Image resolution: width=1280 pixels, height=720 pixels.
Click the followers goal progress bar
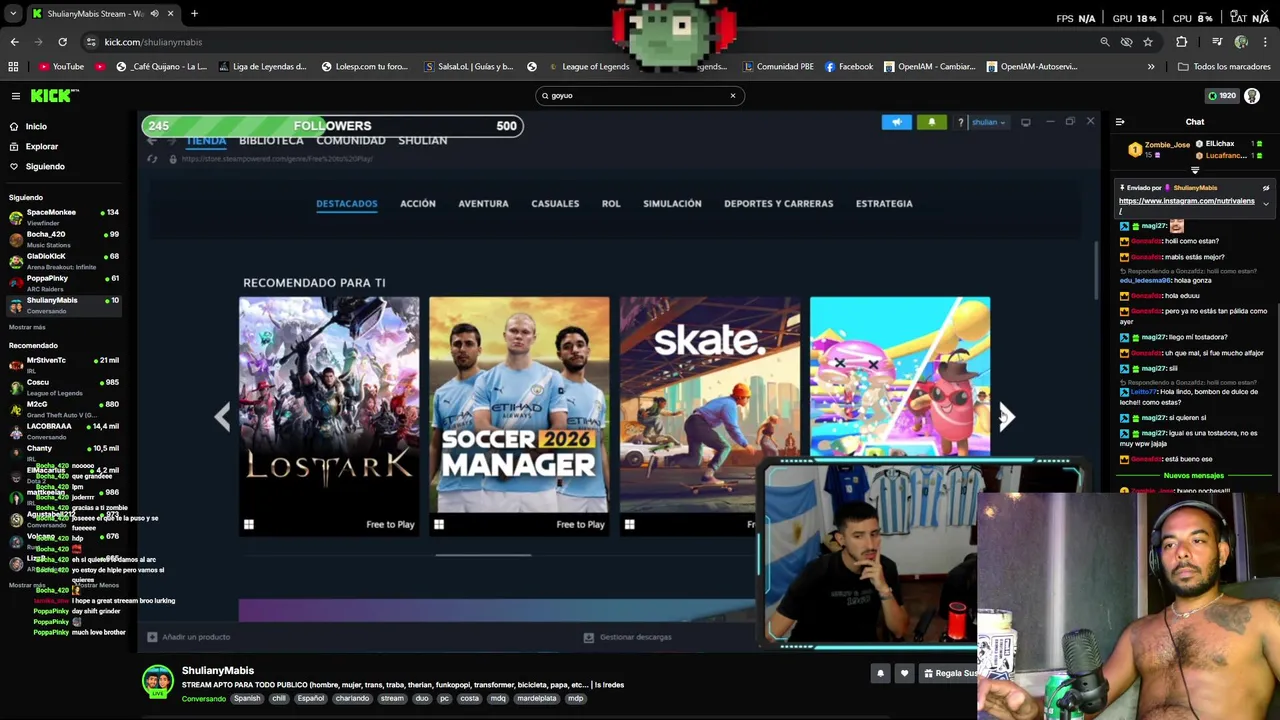pyautogui.click(x=332, y=126)
